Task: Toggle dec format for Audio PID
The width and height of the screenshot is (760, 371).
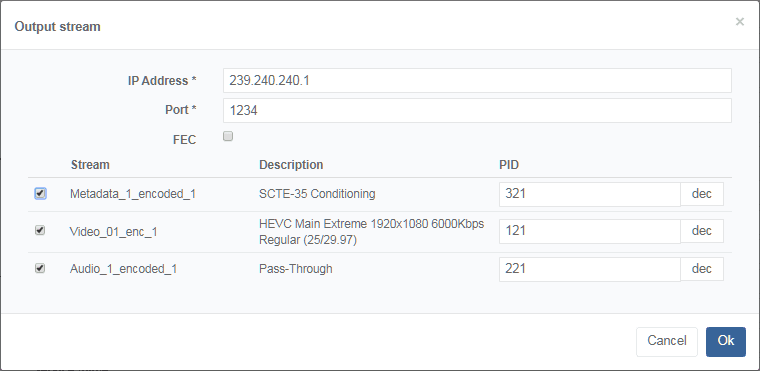Action: 701,269
